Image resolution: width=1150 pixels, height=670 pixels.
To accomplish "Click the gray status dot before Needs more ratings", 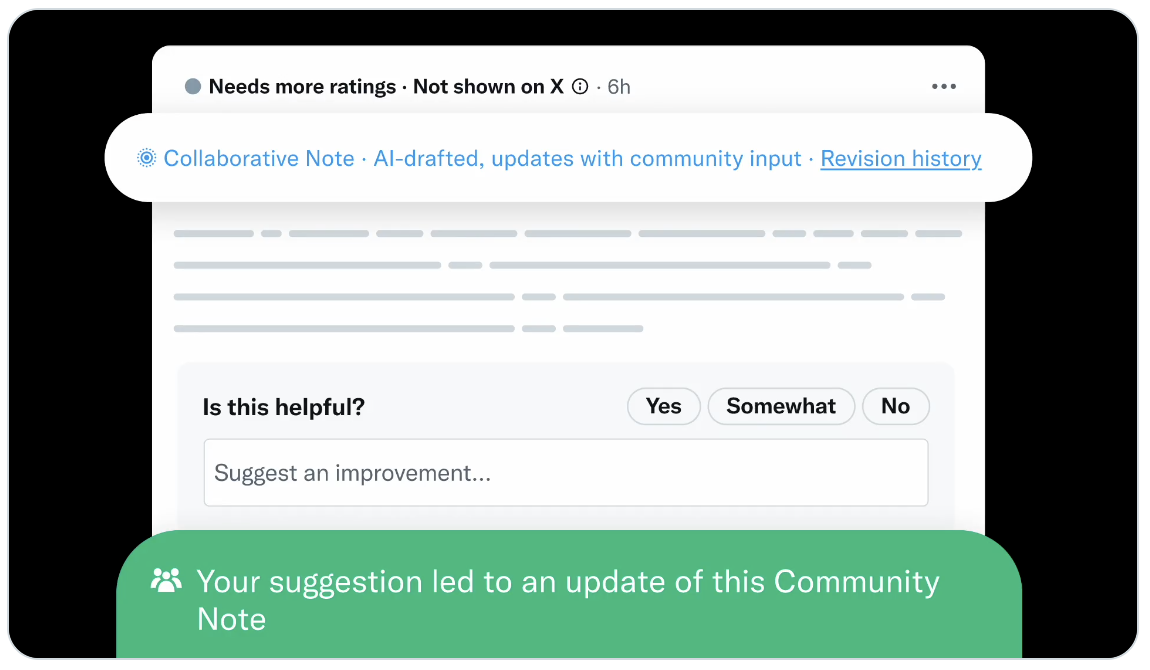I will pos(193,86).
